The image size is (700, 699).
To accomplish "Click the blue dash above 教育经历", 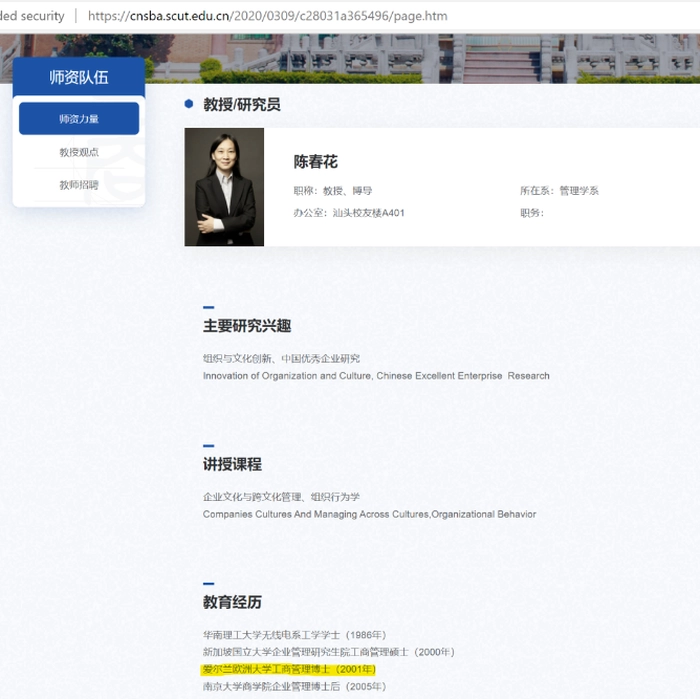I will (208, 583).
